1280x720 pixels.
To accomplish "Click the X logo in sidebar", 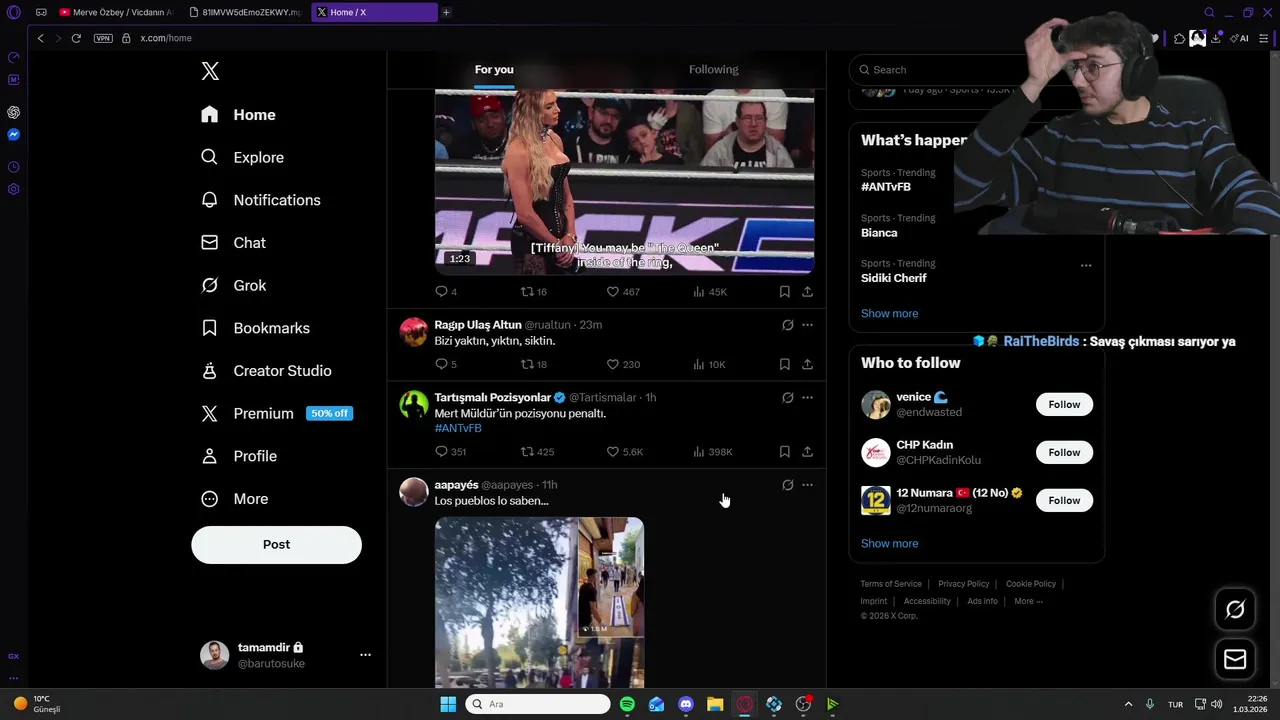I will coord(210,71).
